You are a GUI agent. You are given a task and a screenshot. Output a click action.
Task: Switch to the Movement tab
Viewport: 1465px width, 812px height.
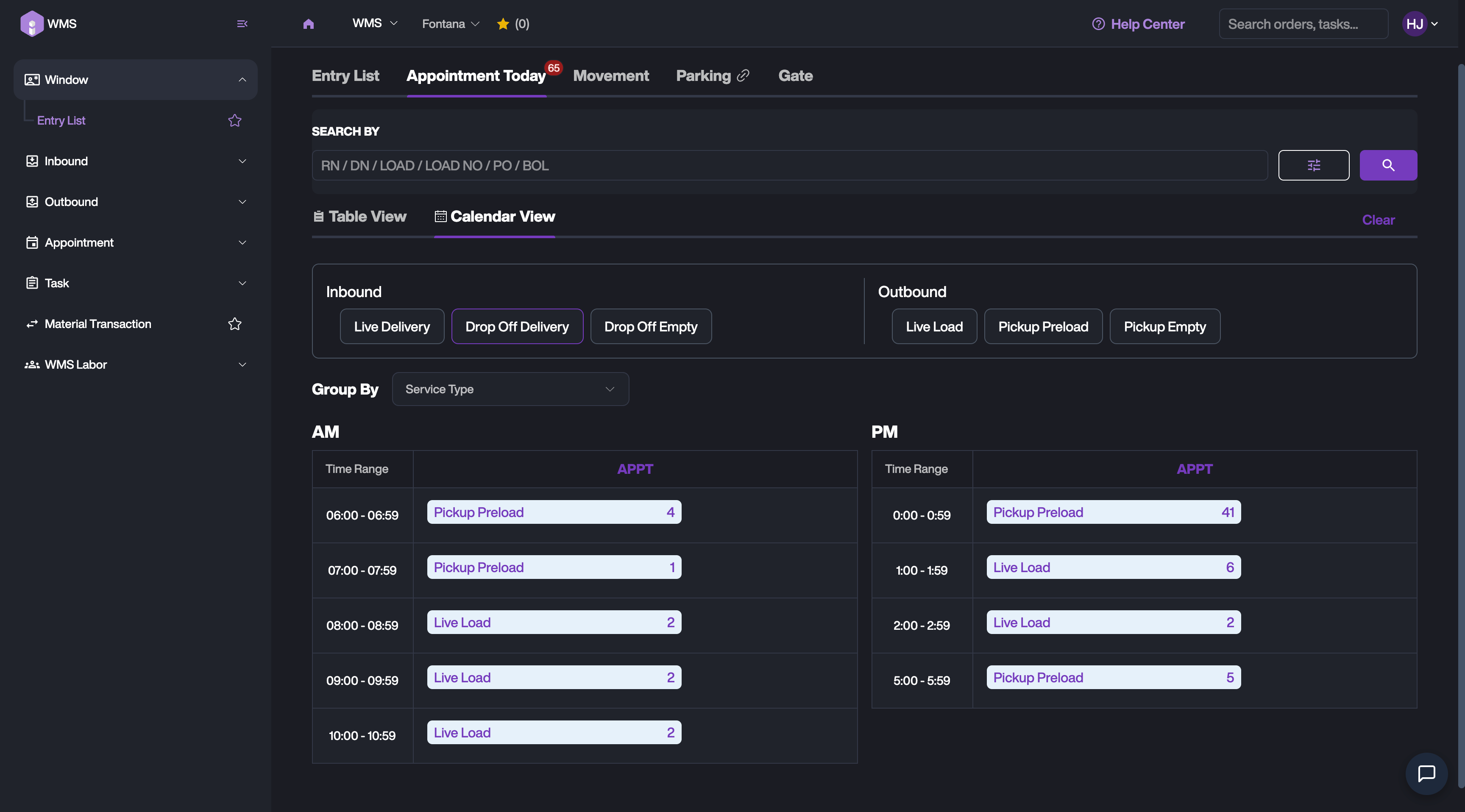pos(610,75)
